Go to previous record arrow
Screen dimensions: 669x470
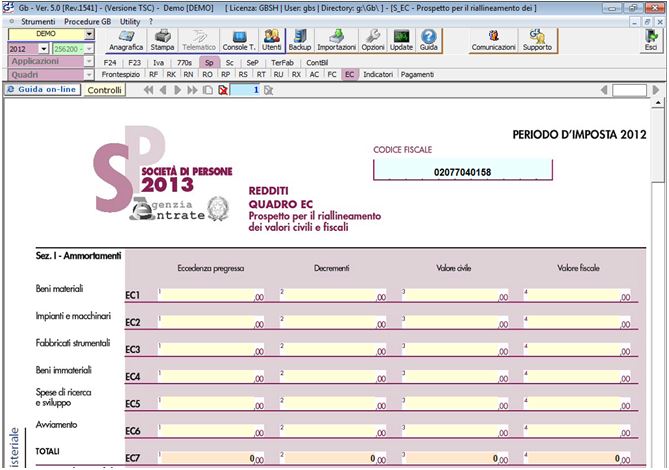pyautogui.click(x=163, y=90)
